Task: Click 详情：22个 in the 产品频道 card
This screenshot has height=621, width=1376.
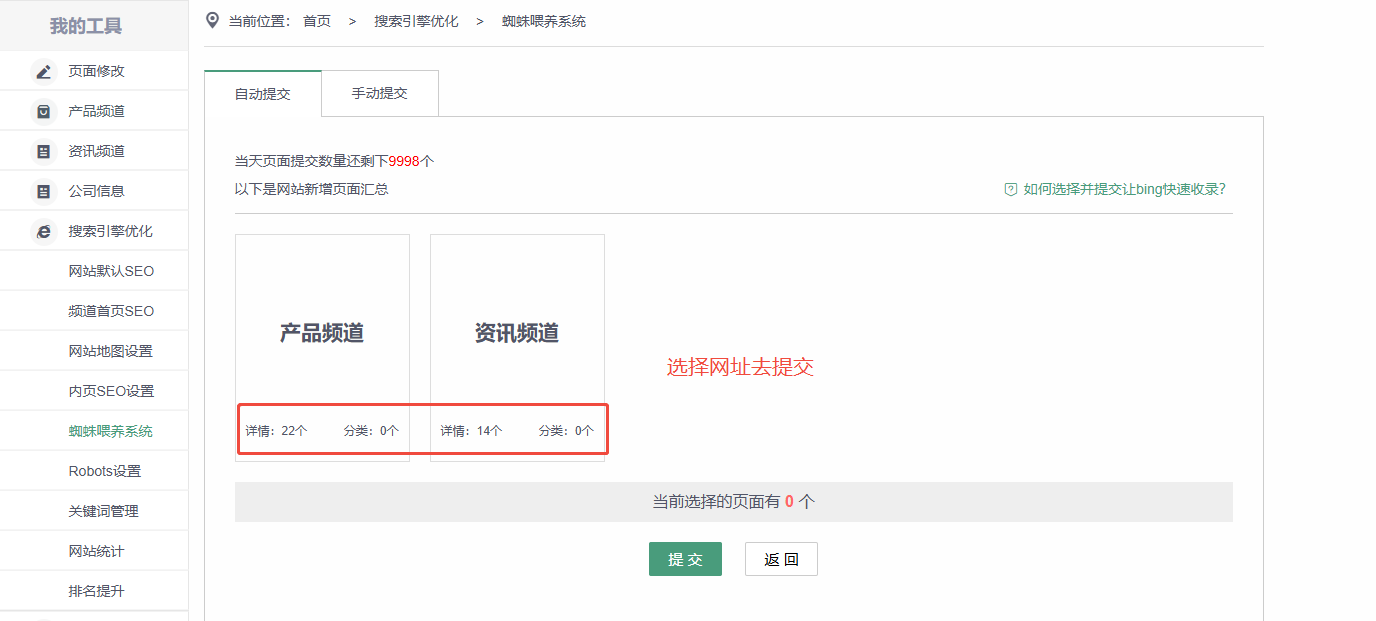Action: [277, 431]
